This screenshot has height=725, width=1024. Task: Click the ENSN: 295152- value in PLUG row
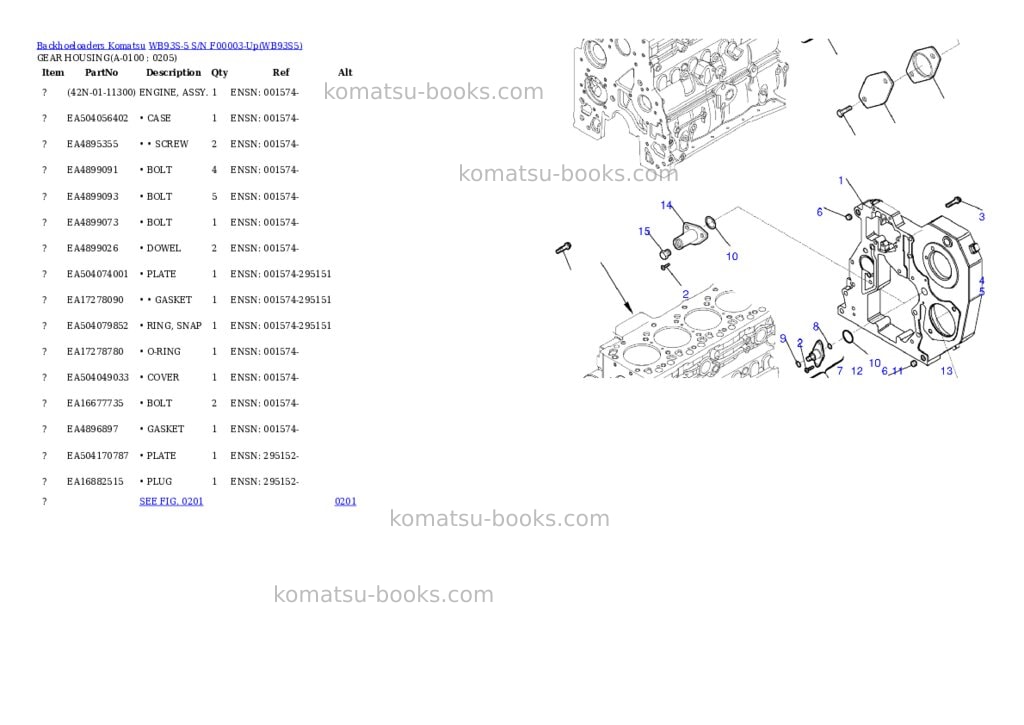[x=264, y=481]
